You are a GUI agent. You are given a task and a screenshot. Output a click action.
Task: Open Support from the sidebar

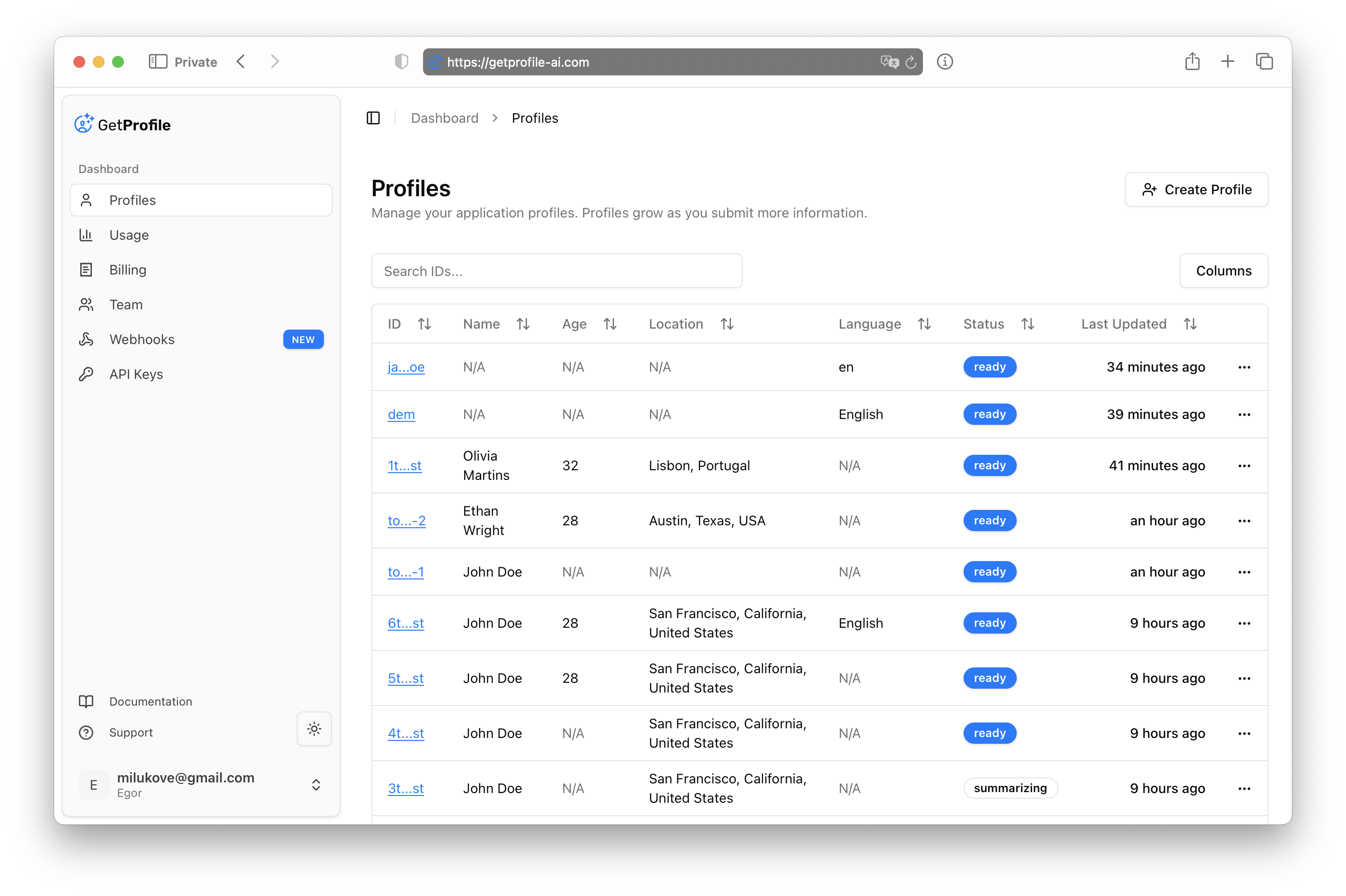point(131,732)
